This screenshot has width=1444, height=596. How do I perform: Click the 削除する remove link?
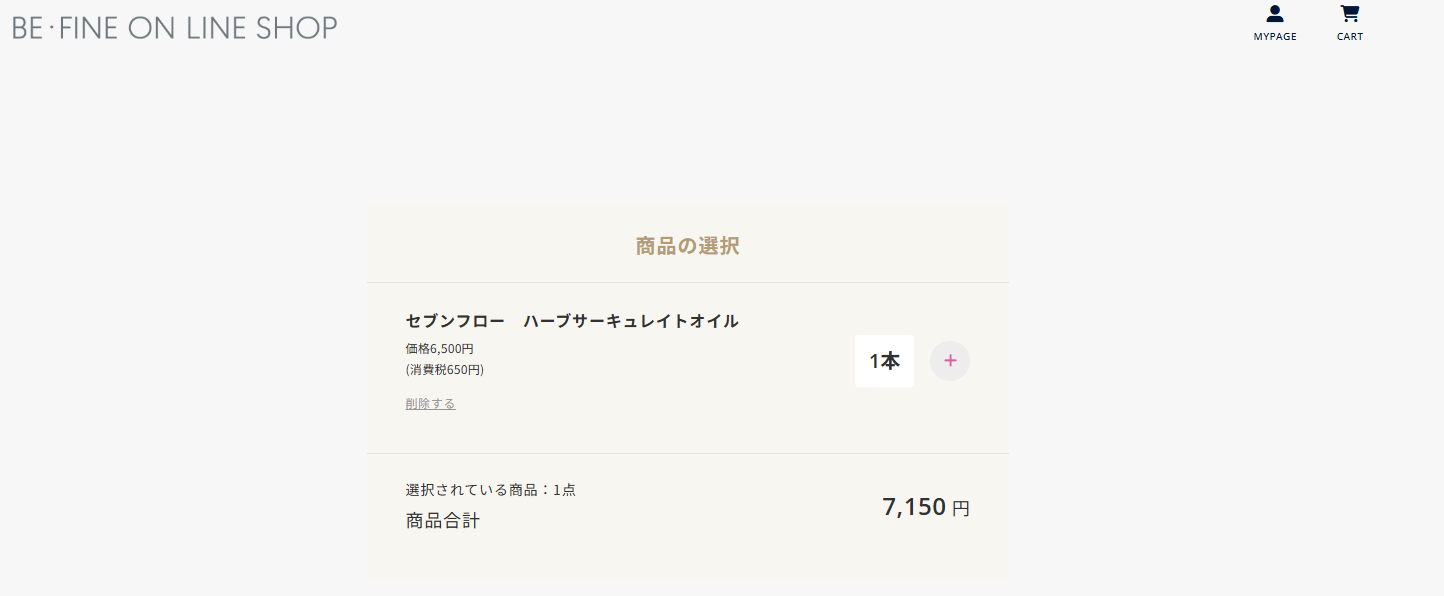[431, 404]
